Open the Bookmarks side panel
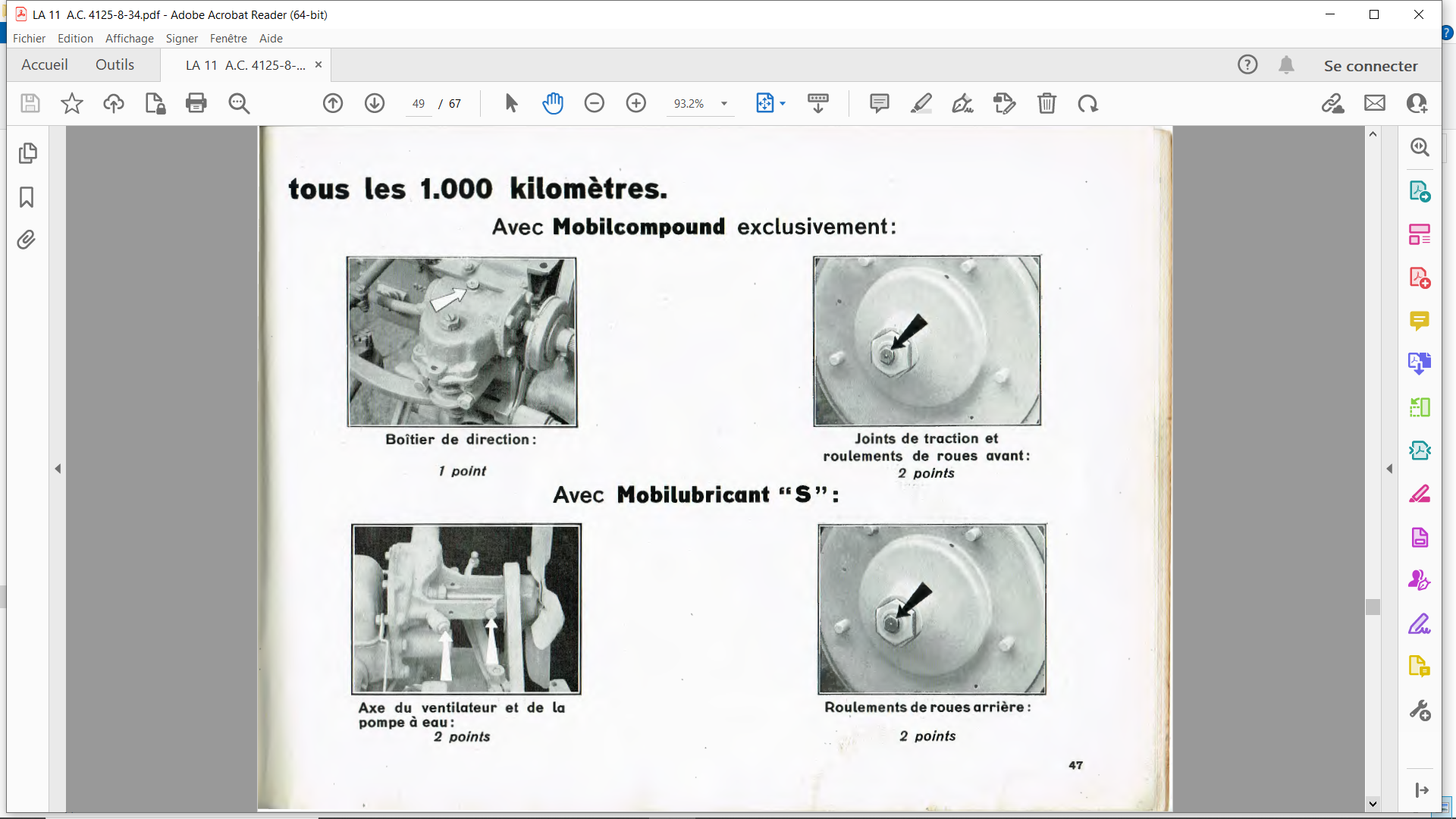The image size is (1456, 819). (x=27, y=197)
